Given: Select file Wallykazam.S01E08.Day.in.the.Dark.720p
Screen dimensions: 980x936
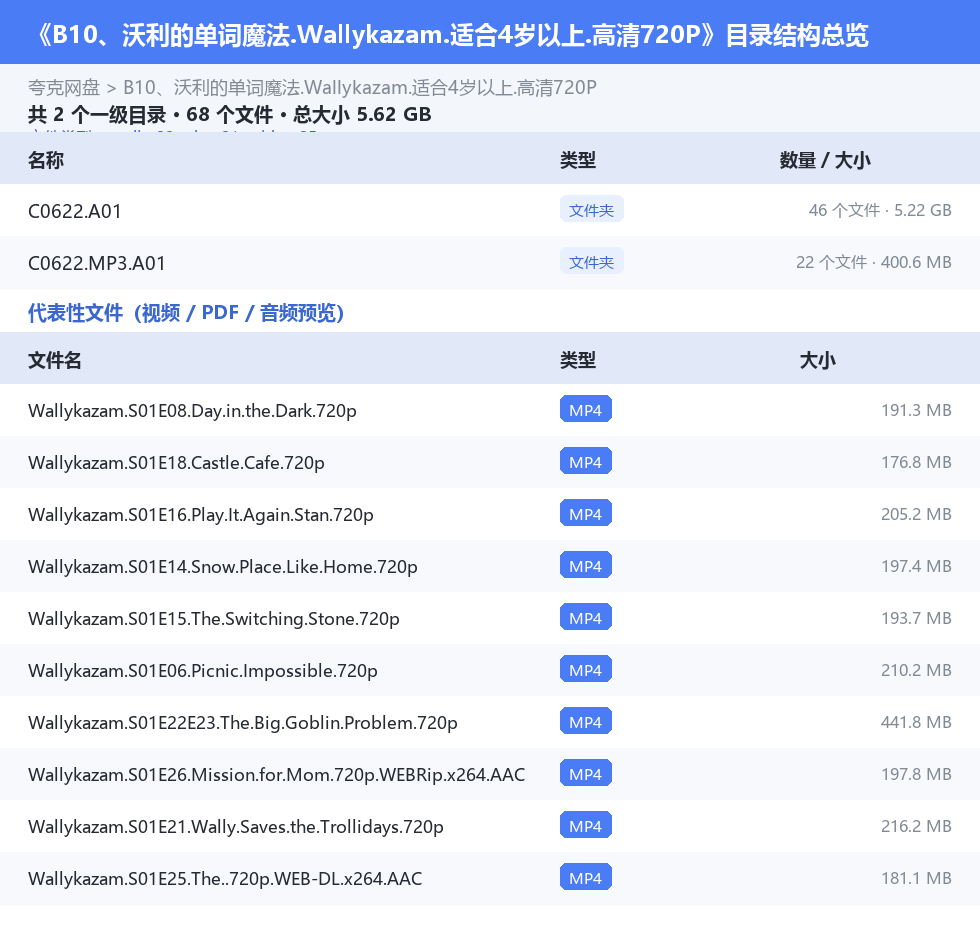Looking at the screenshot, I should click(192, 411).
